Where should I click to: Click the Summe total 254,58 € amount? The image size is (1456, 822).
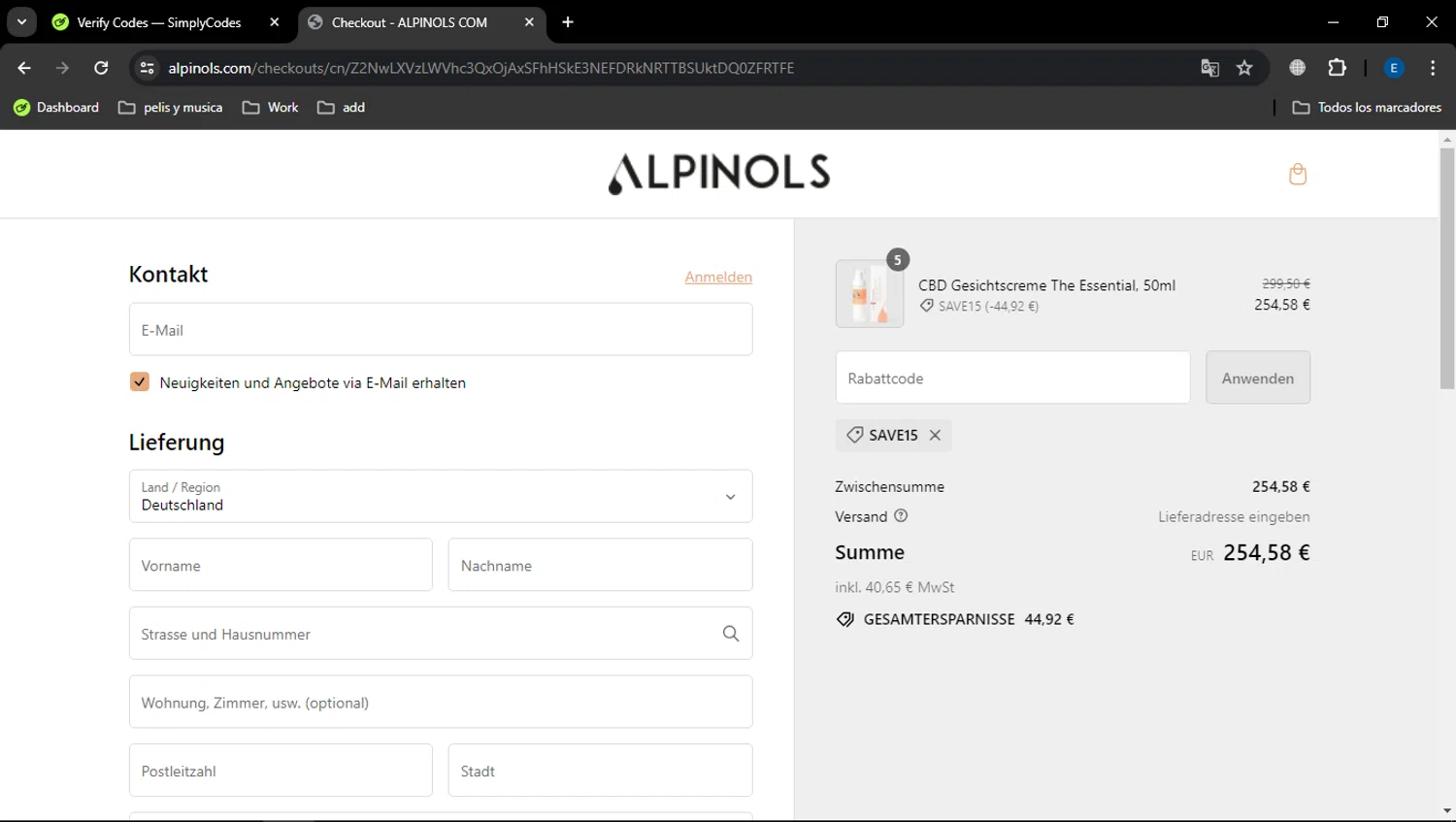click(1267, 552)
